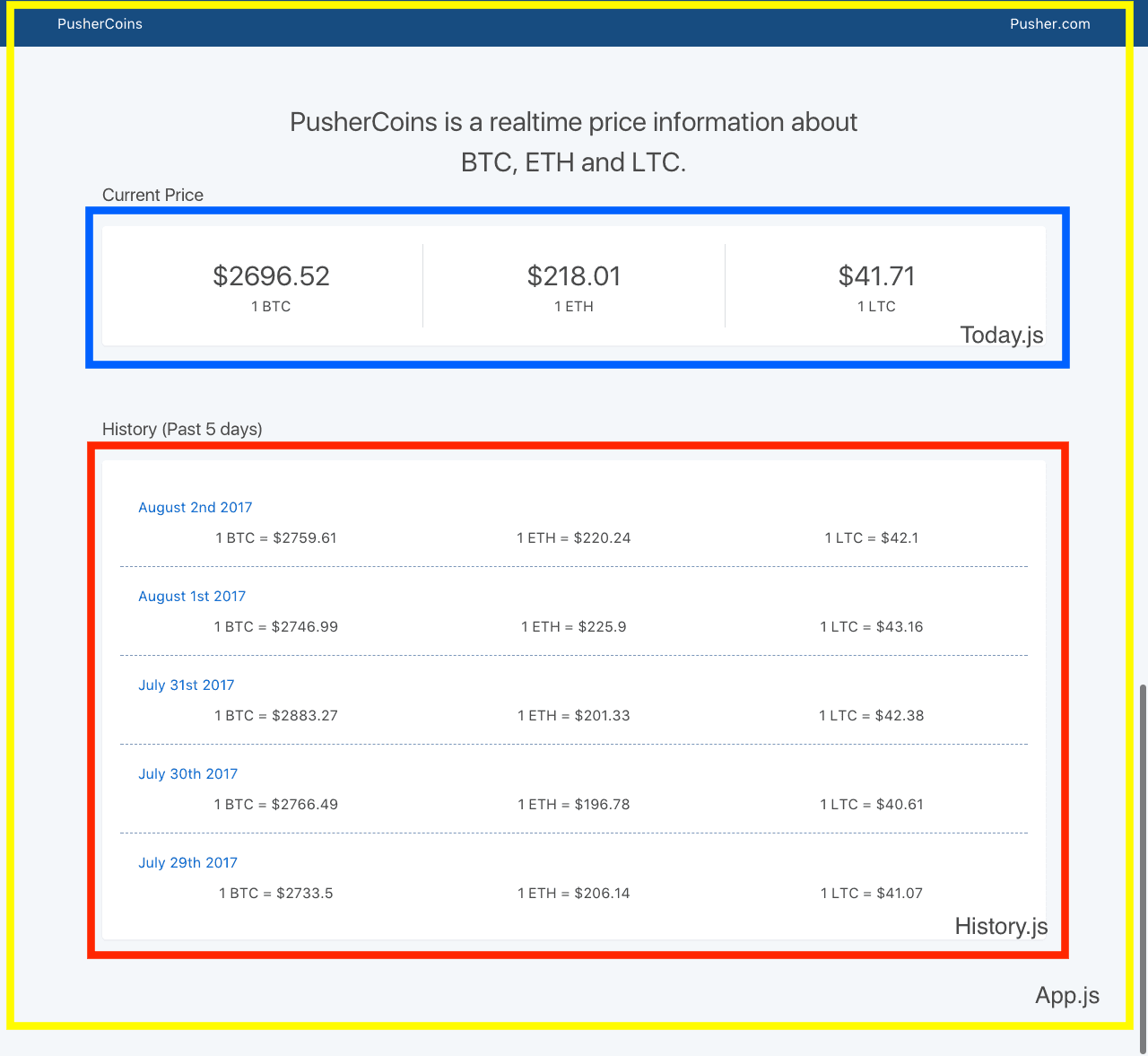Viewport: 1148px width, 1056px height.
Task: Click the July 31st 2017 date heading
Action: click(x=186, y=685)
